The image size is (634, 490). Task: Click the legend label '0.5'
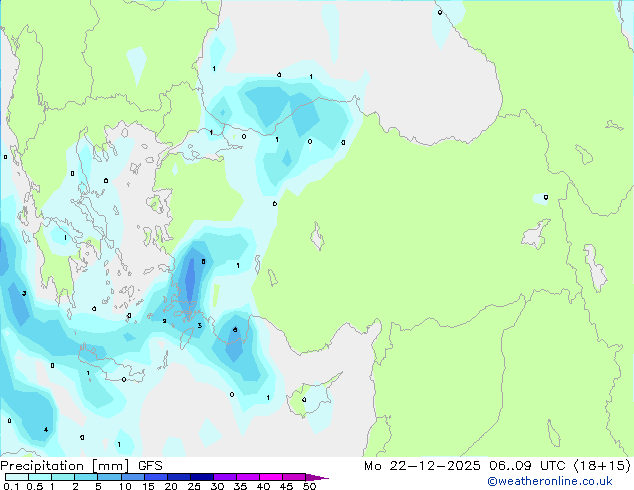click(35, 486)
